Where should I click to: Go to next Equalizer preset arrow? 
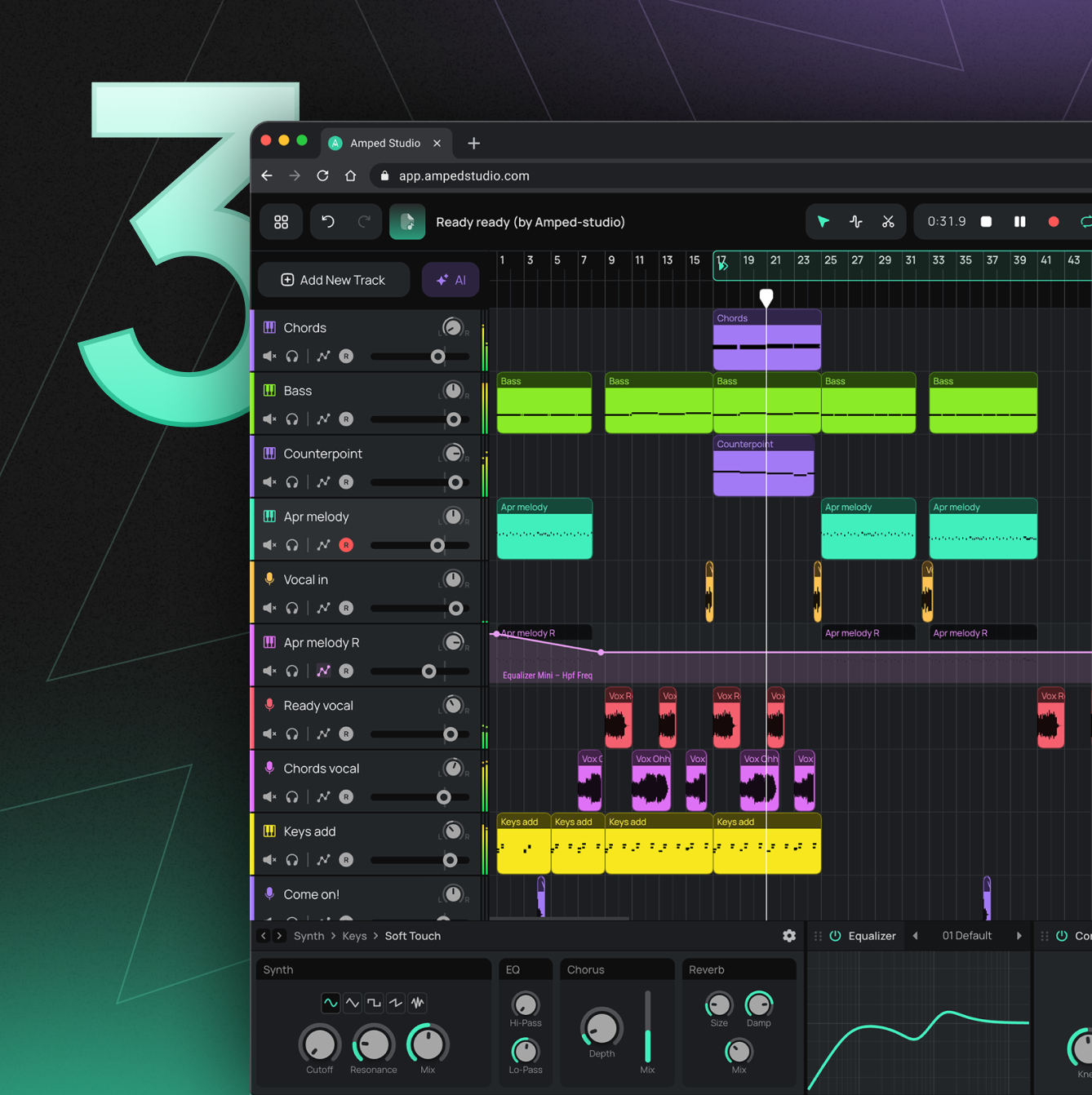tap(1019, 936)
